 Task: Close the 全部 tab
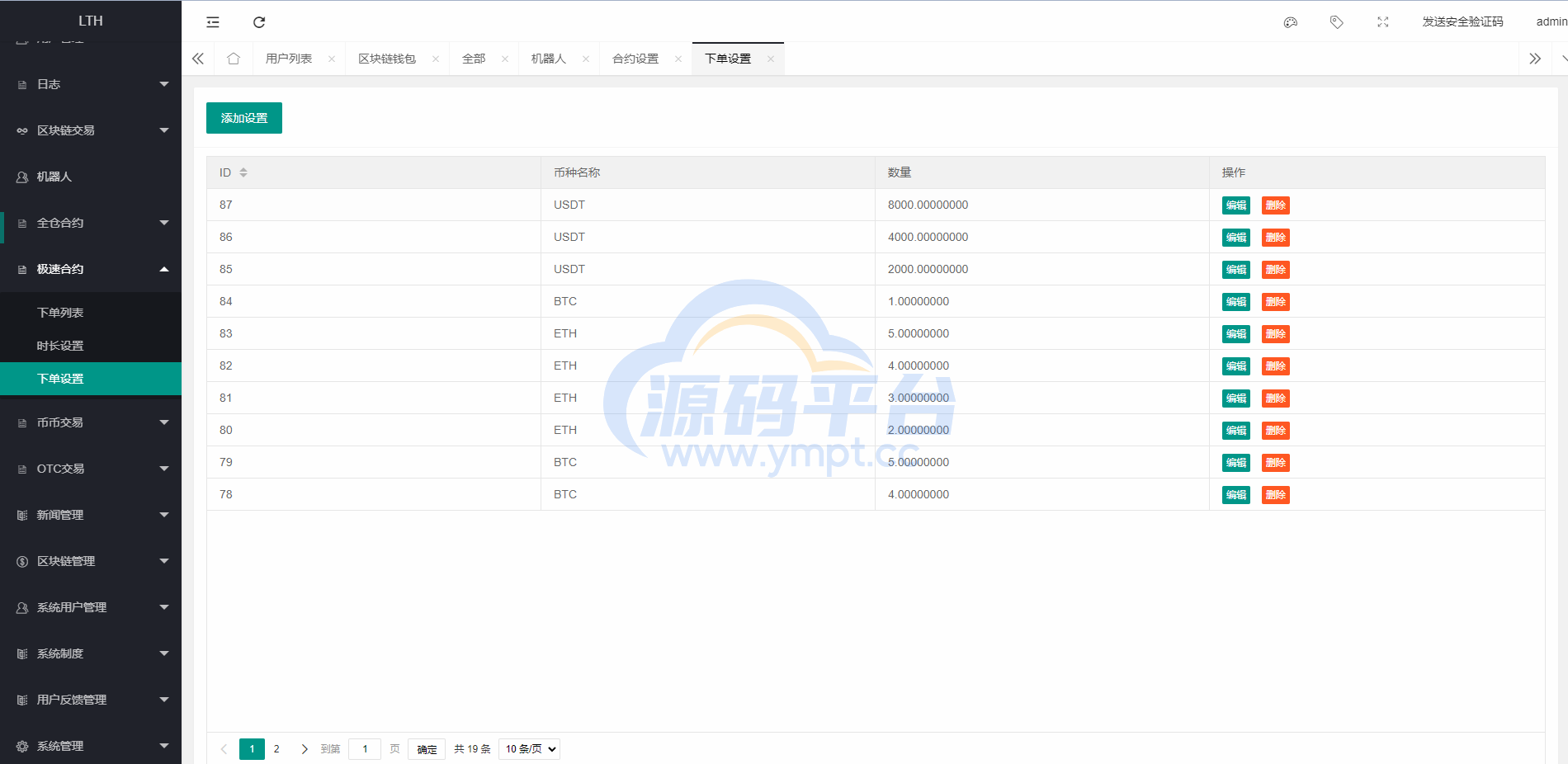pyautogui.click(x=505, y=59)
